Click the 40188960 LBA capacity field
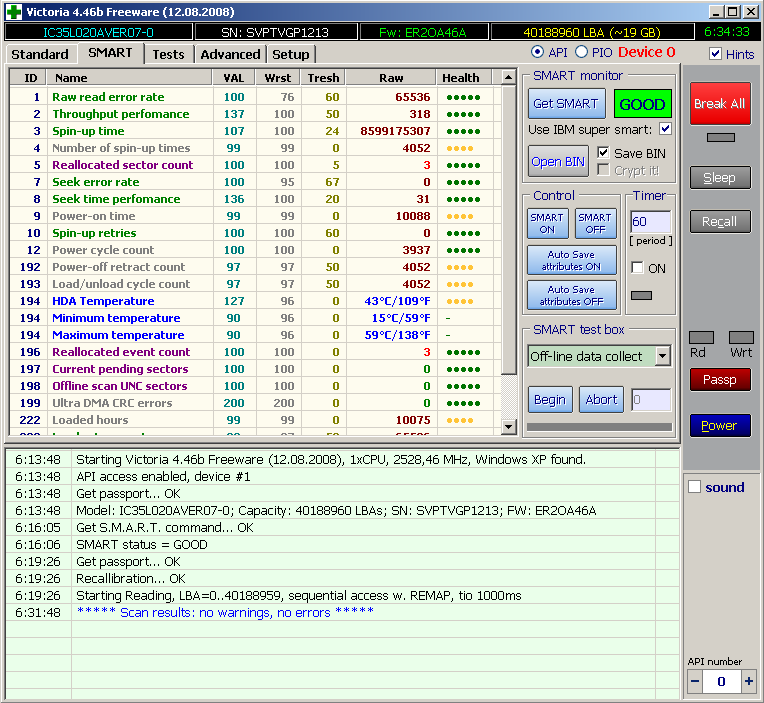 592,32
